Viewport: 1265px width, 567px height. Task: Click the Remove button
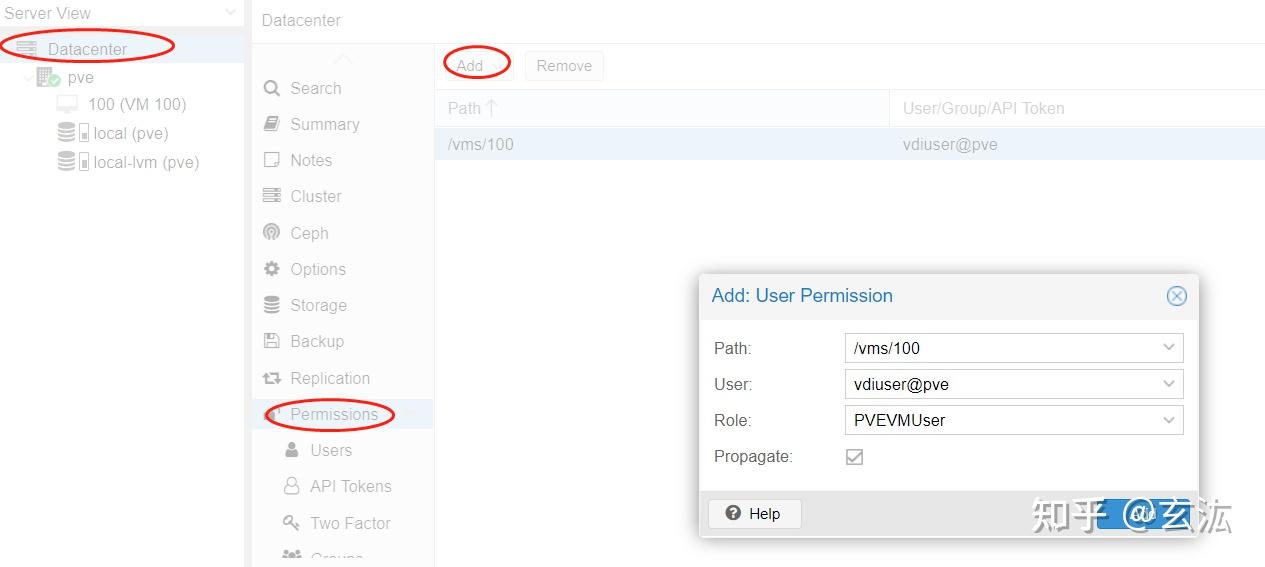[564, 66]
